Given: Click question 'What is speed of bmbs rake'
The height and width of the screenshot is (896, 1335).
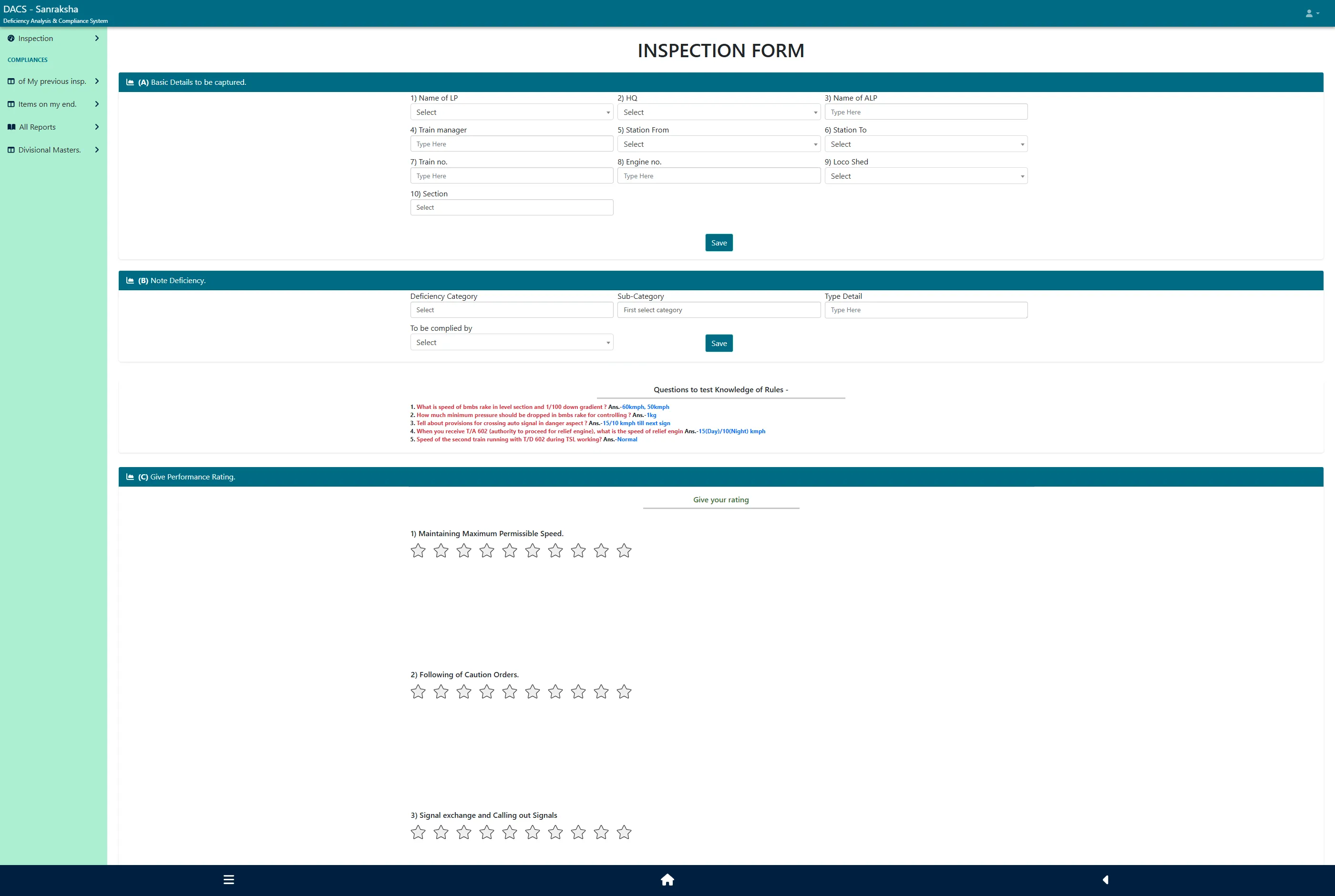Looking at the screenshot, I should tap(512, 407).
